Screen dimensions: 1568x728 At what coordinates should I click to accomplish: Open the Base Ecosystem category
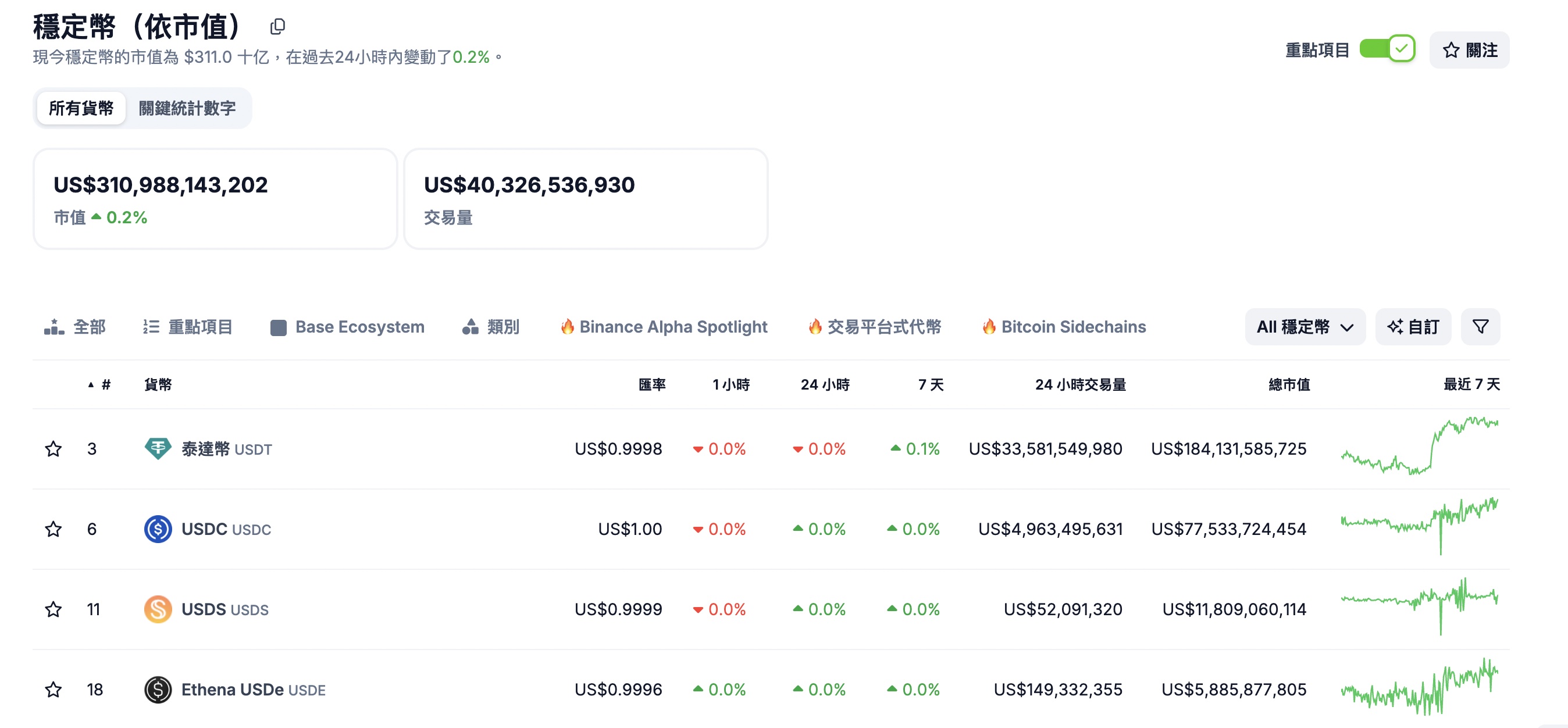point(348,327)
